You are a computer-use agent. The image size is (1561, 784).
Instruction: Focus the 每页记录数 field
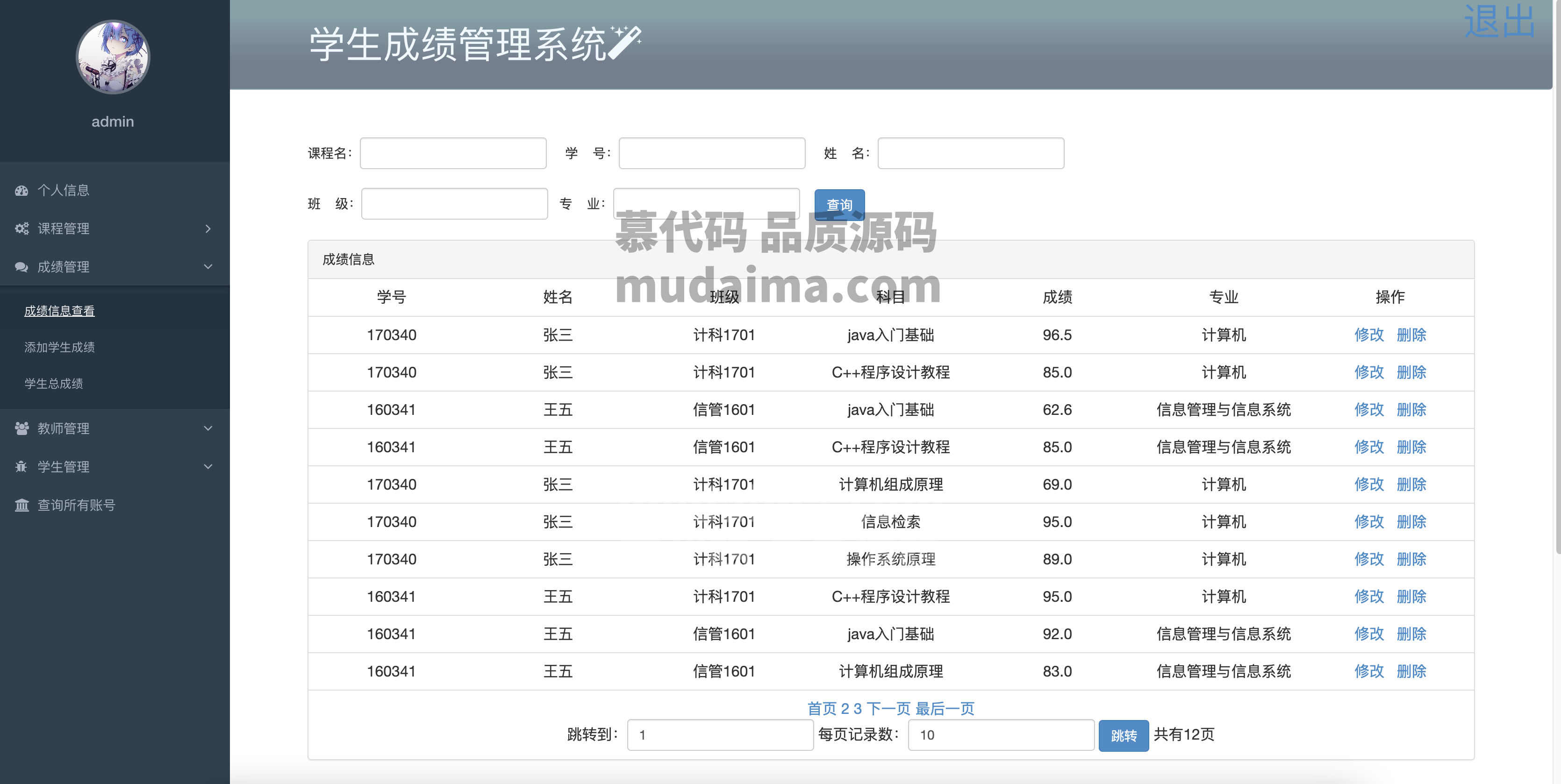pos(1001,735)
